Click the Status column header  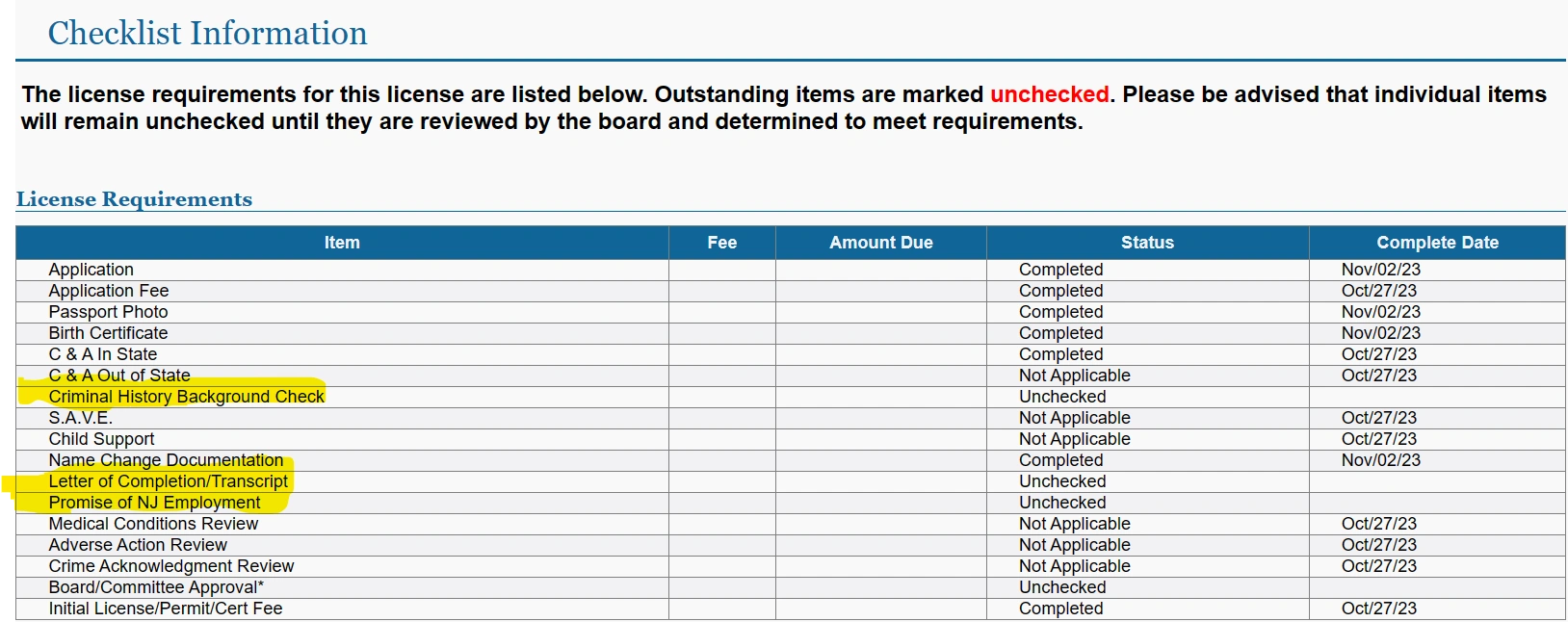[1147, 243]
